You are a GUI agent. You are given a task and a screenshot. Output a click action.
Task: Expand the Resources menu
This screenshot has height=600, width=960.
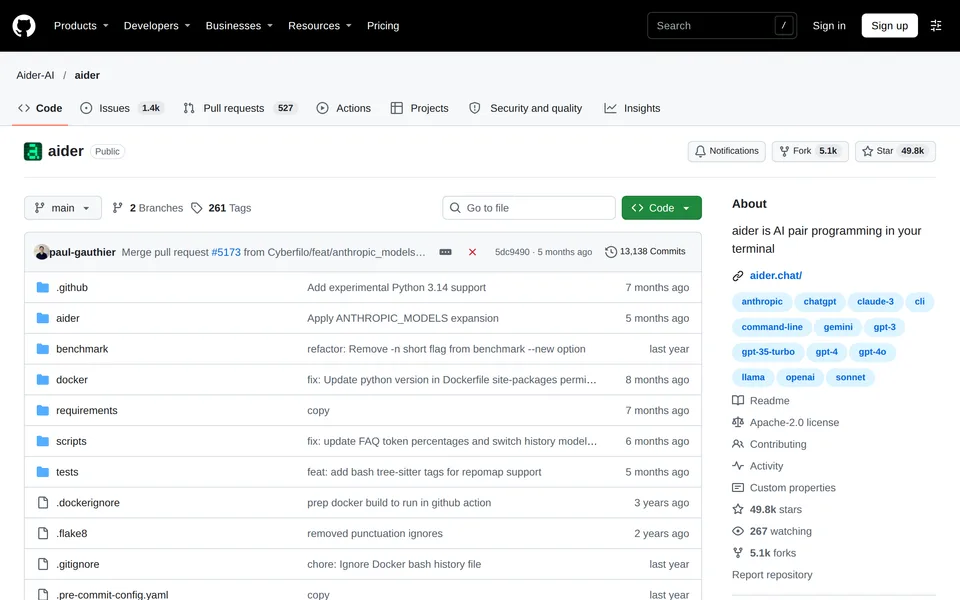pyautogui.click(x=320, y=26)
